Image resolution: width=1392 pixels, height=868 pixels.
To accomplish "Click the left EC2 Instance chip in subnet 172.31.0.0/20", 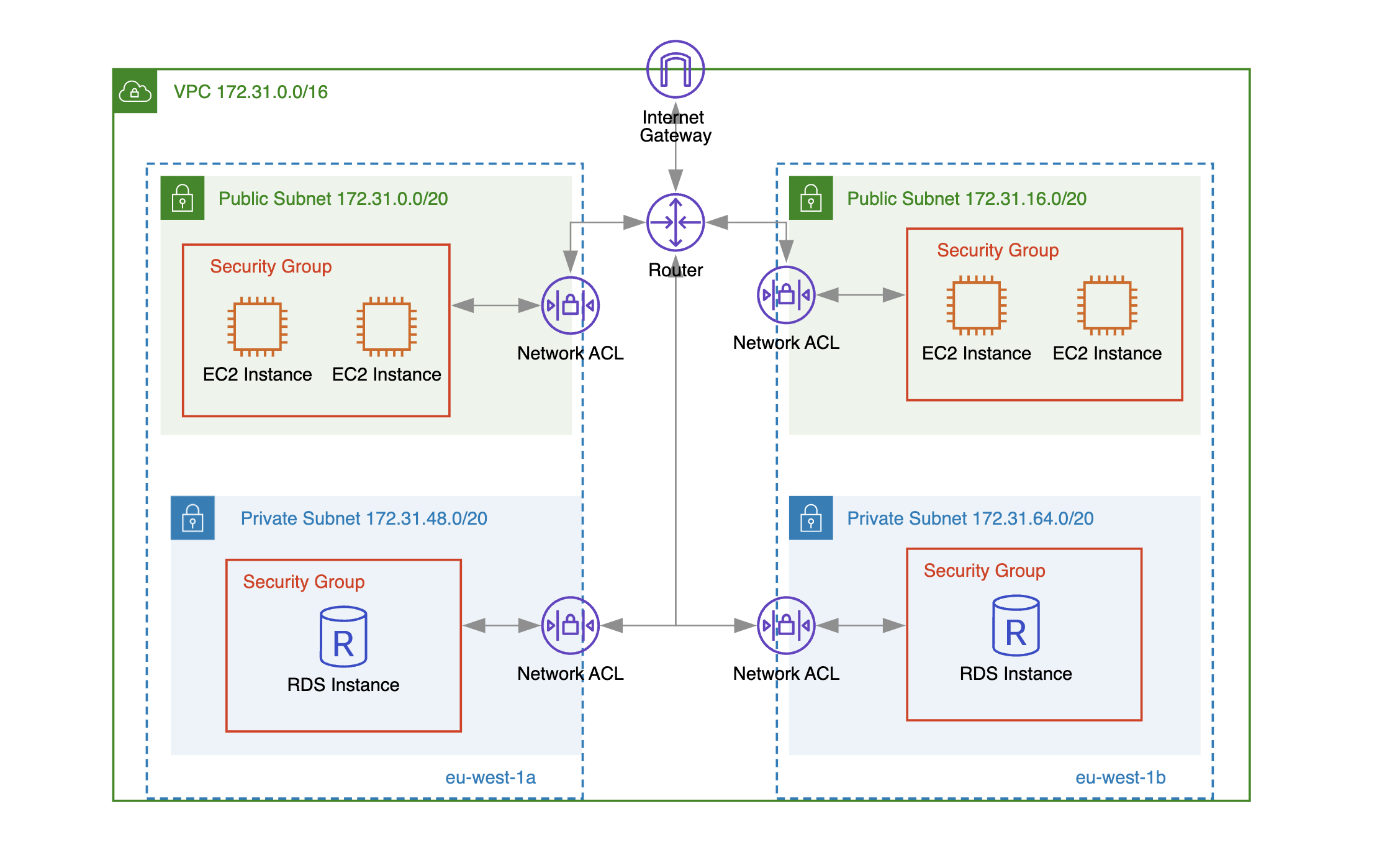I will pos(258,327).
